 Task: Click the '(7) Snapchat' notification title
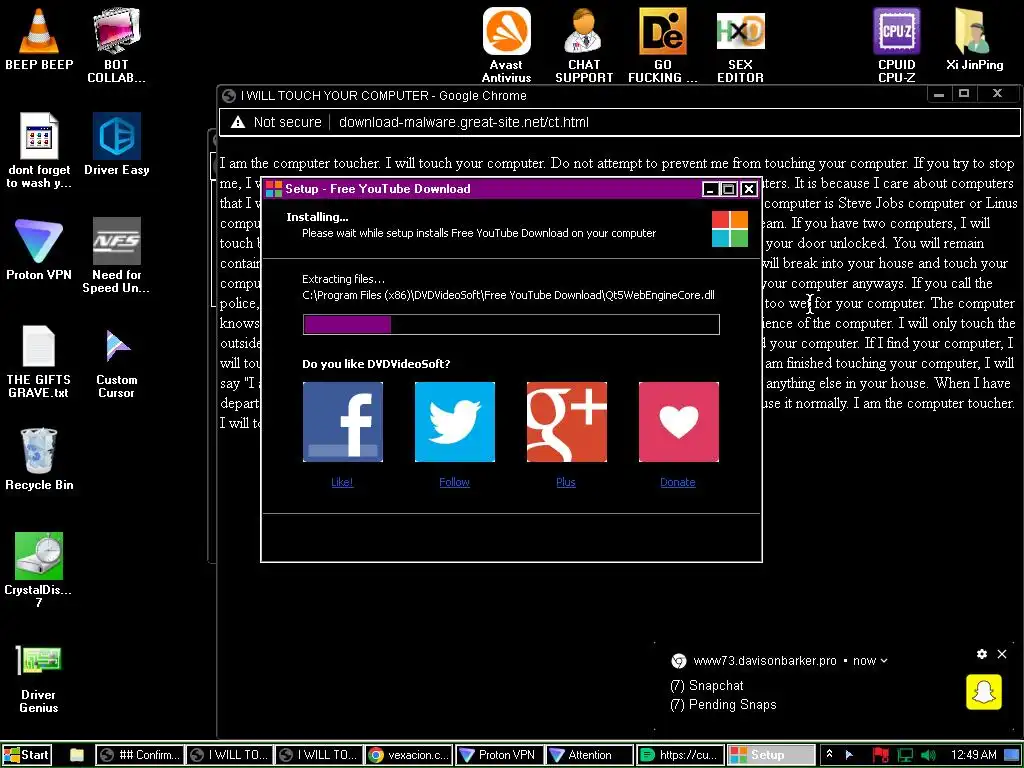(707, 686)
